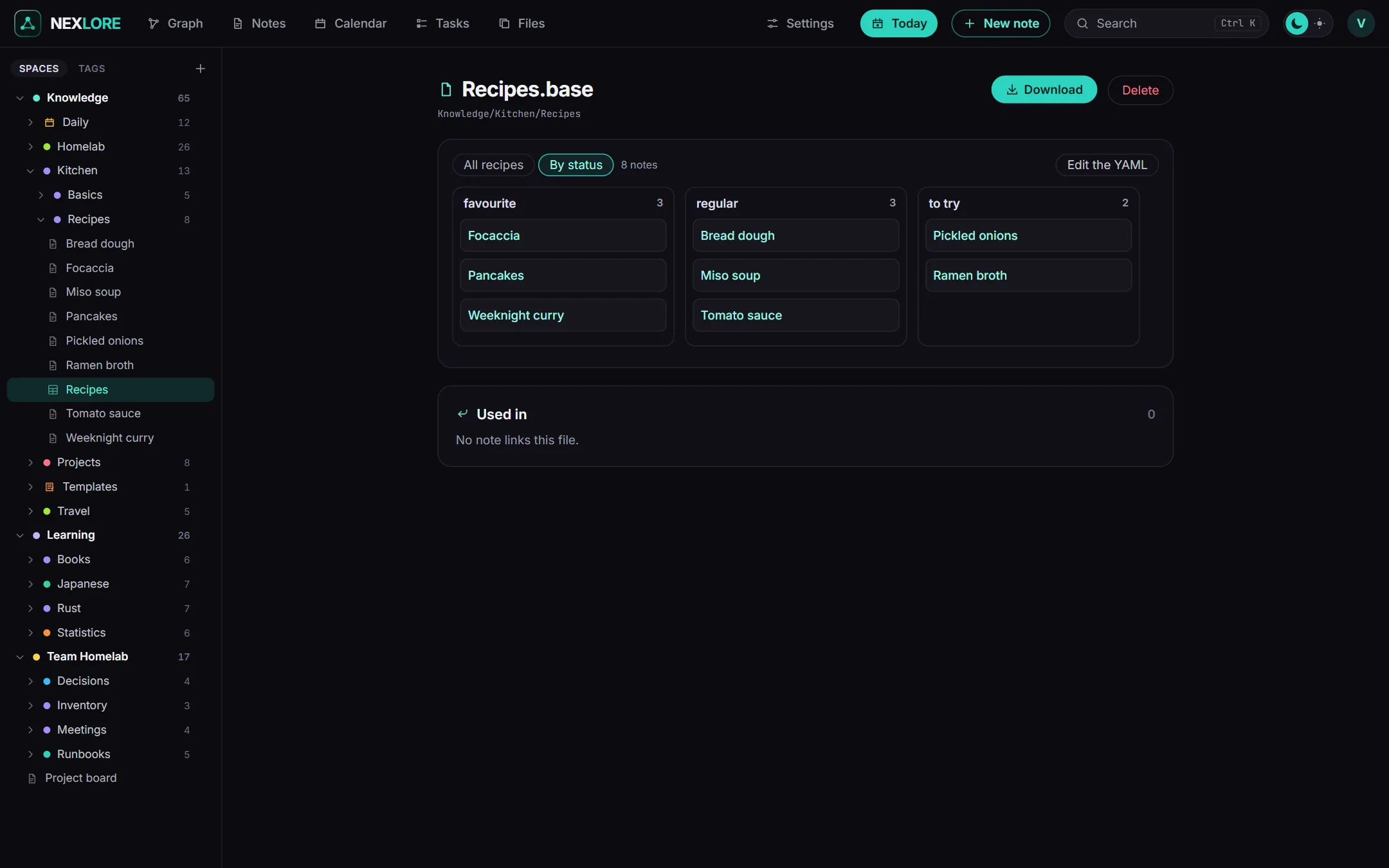
Task: Select the By status view
Action: pyautogui.click(x=576, y=165)
